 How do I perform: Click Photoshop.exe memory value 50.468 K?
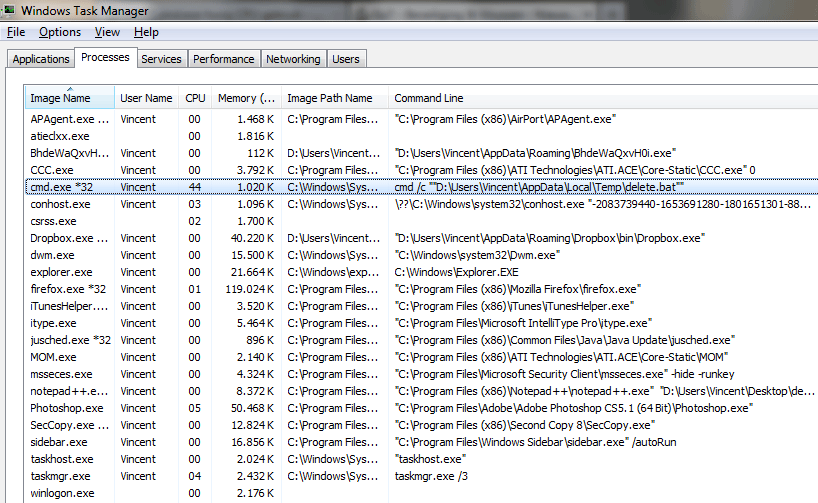[x=252, y=408]
